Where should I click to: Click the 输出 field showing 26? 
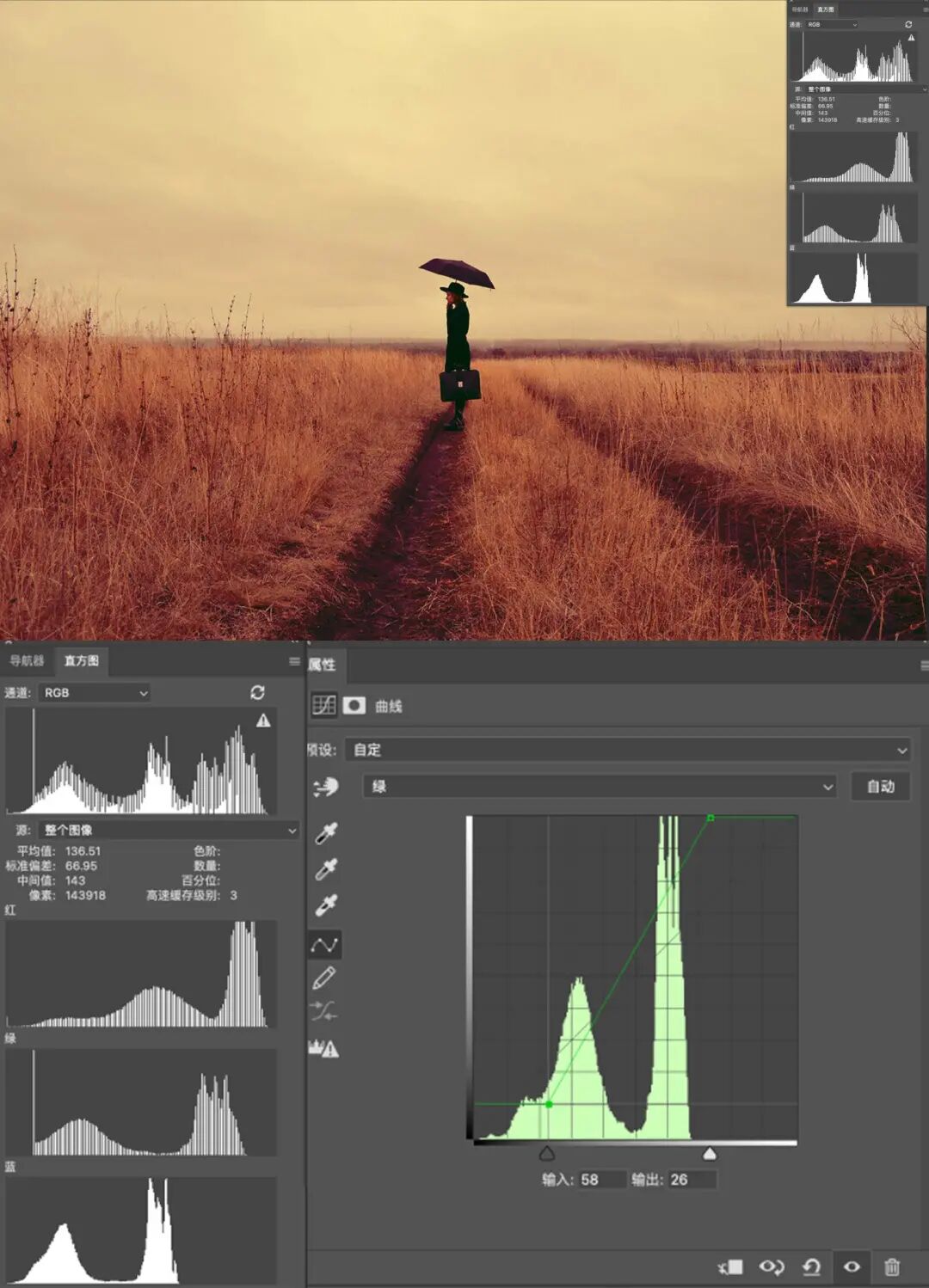(692, 1180)
